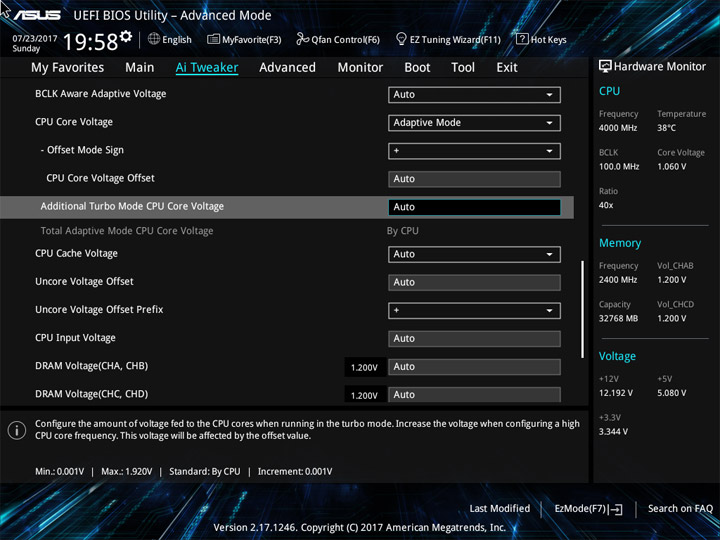Select Additional Turbo Mode CPU Core Voltage row label
This screenshot has height=540, width=720.
click(132, 207)
